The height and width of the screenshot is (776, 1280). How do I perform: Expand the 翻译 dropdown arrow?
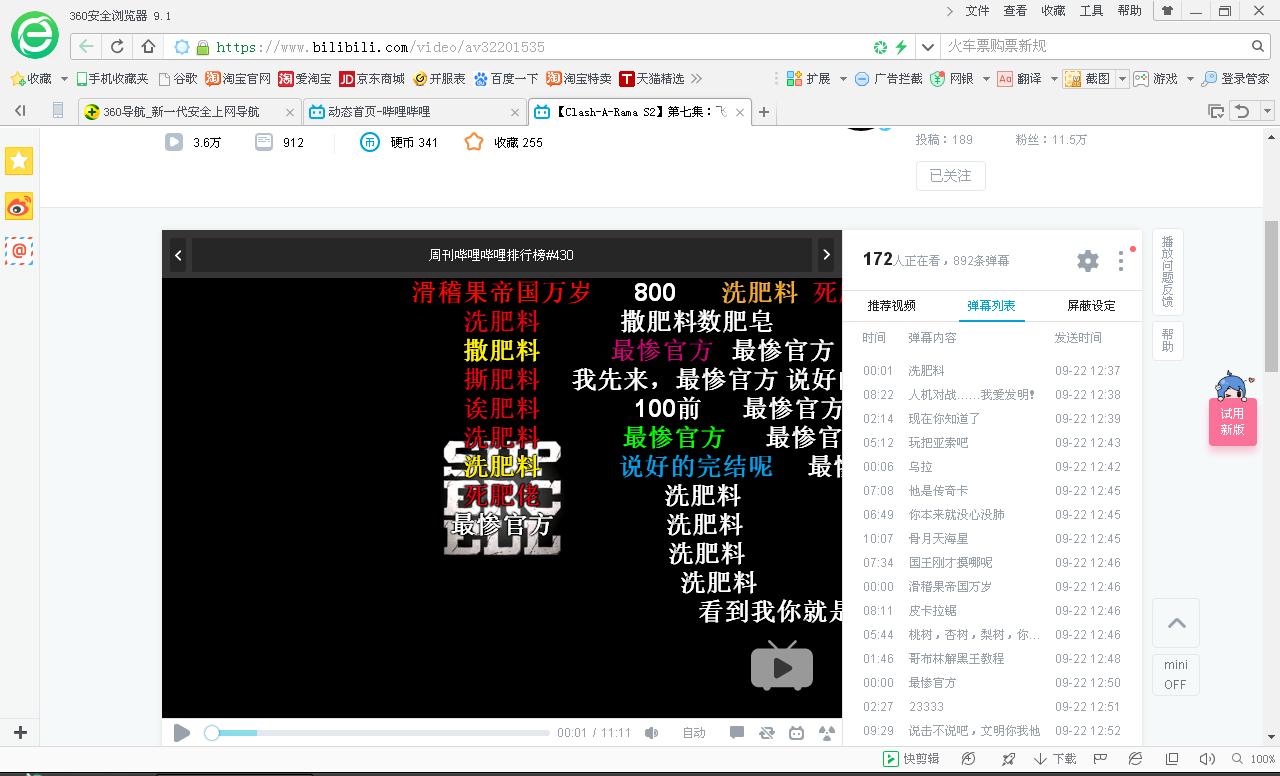point(1054,79)
